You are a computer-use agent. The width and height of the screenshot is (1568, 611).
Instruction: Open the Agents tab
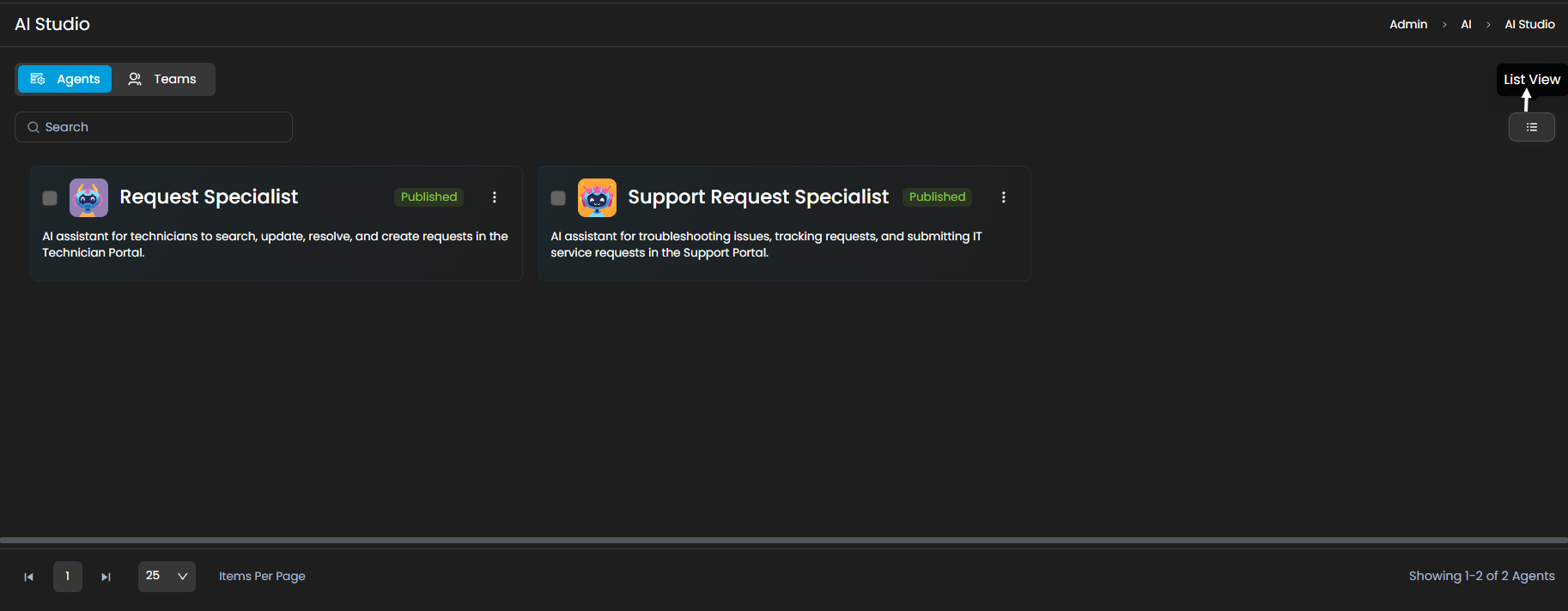pos(65,79)
